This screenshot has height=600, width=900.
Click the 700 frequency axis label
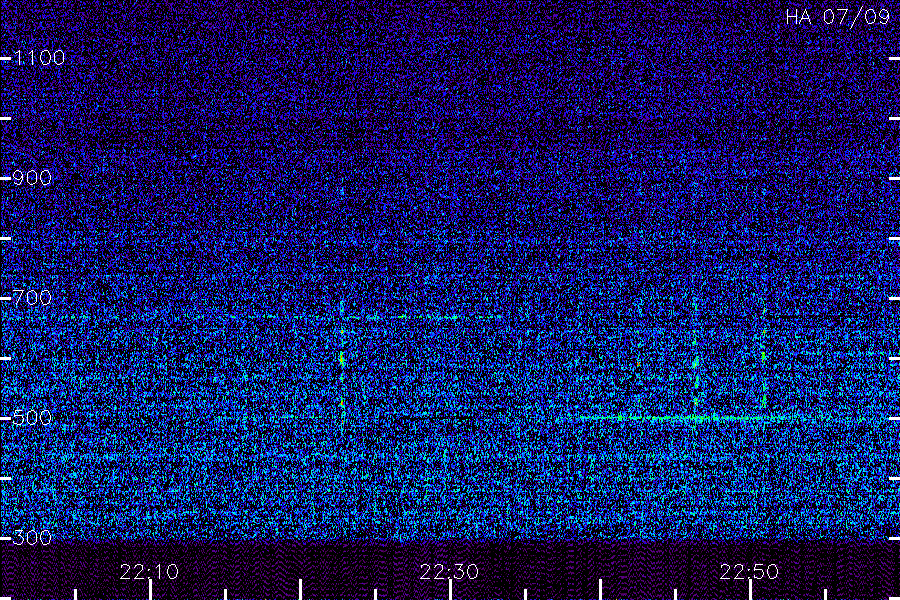pos(32,297)
